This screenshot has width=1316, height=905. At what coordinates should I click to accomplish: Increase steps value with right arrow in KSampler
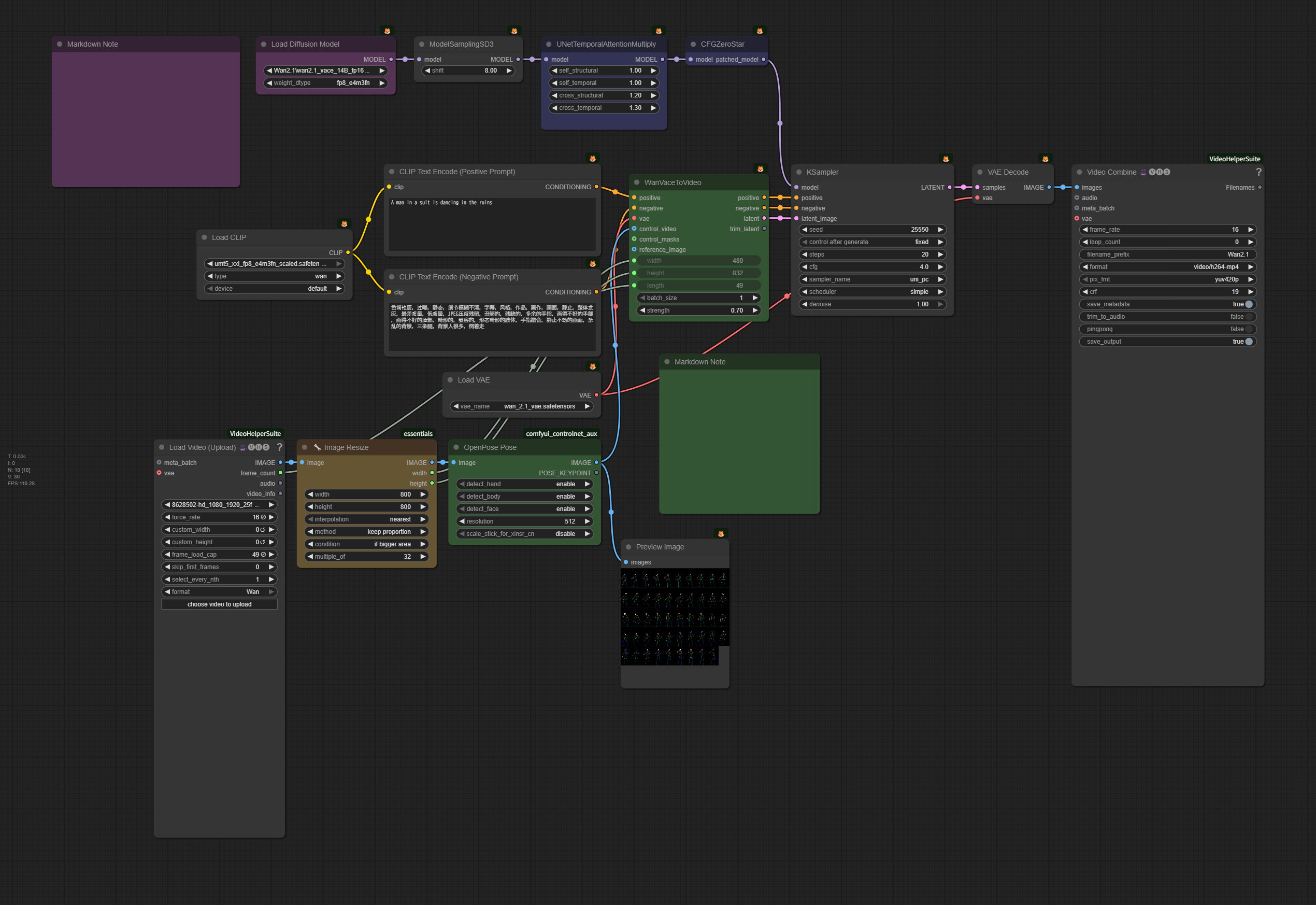pos(940,254)
